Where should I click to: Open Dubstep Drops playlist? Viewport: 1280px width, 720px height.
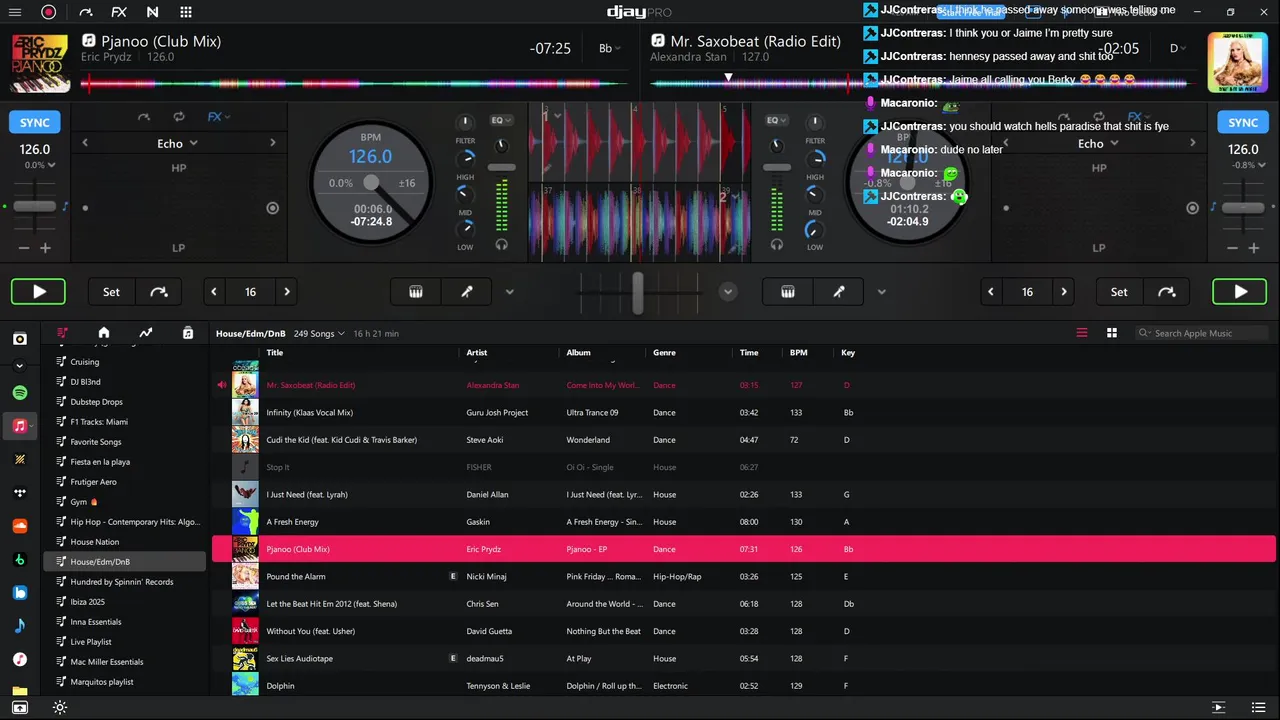(124, 402)
